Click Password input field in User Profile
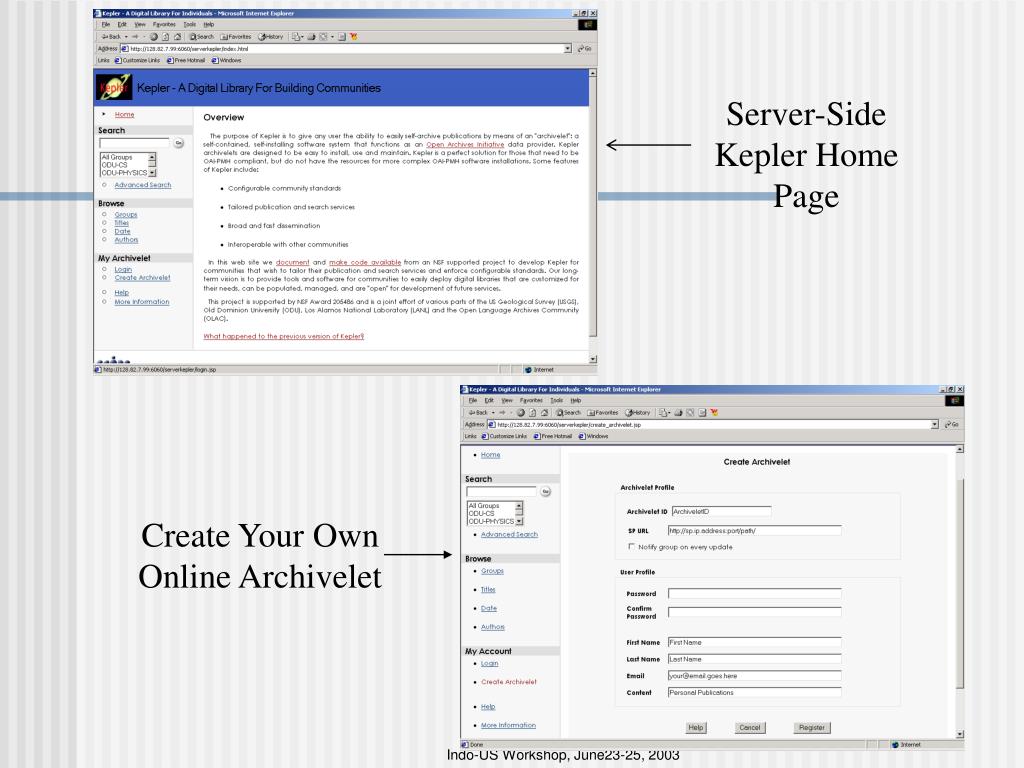 coord(754,594)
